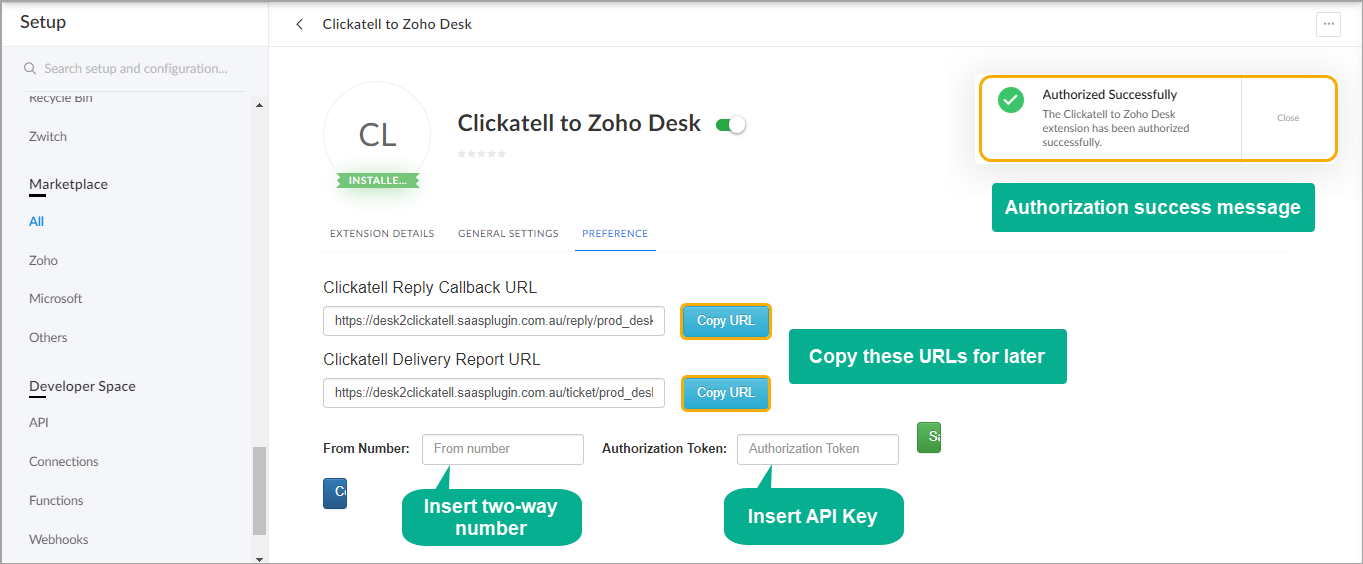
Task: Click the green success checkmark icon
Action: click(x=1011, y=100)
